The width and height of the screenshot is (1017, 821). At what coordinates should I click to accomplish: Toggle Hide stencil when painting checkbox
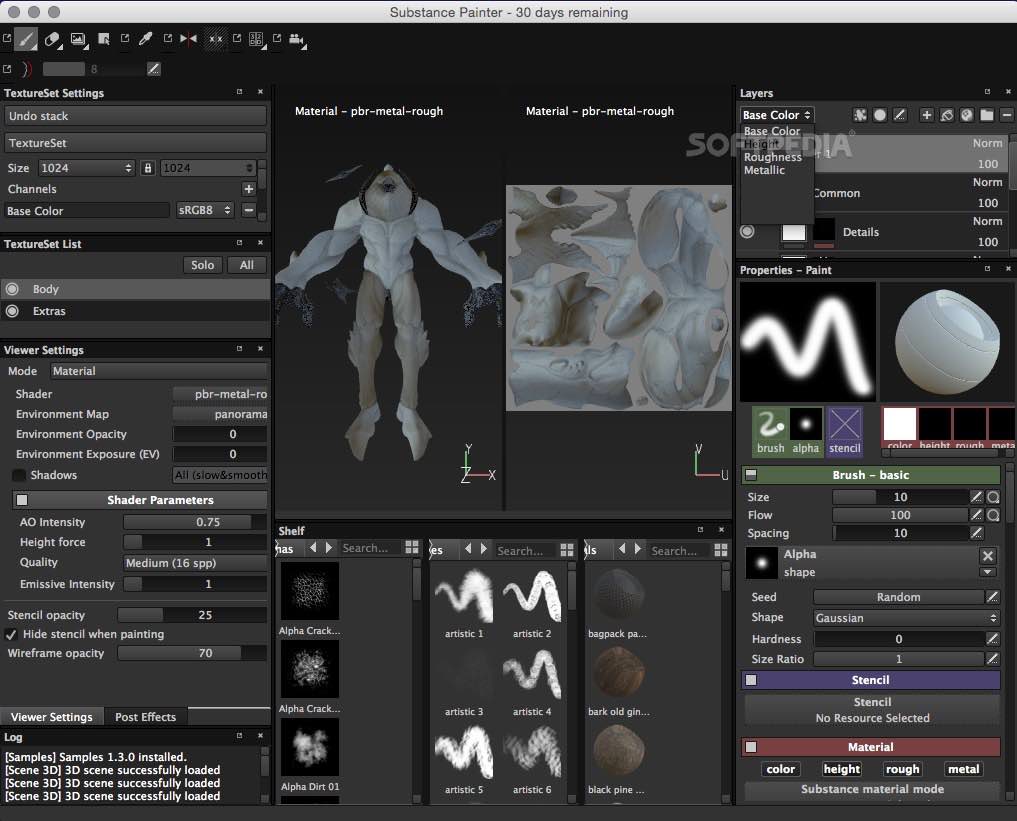tap(11, 634)
